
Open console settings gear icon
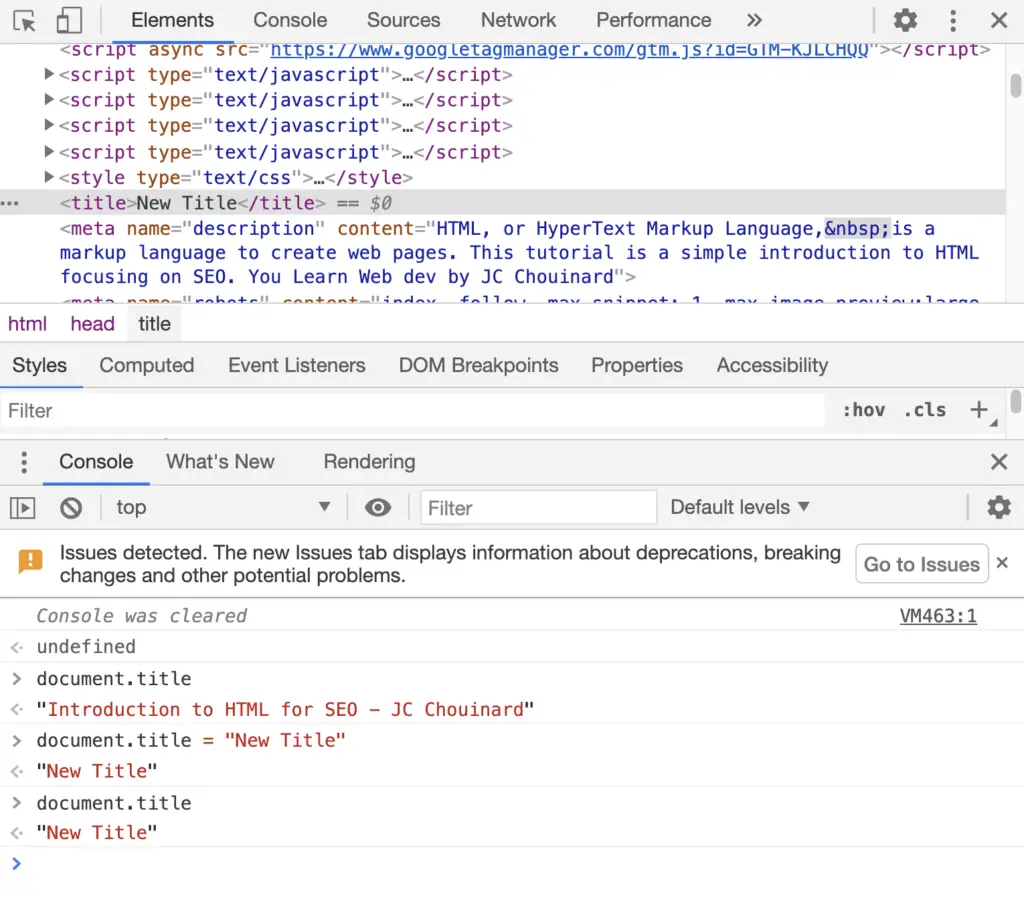click(x=999, y=508)
